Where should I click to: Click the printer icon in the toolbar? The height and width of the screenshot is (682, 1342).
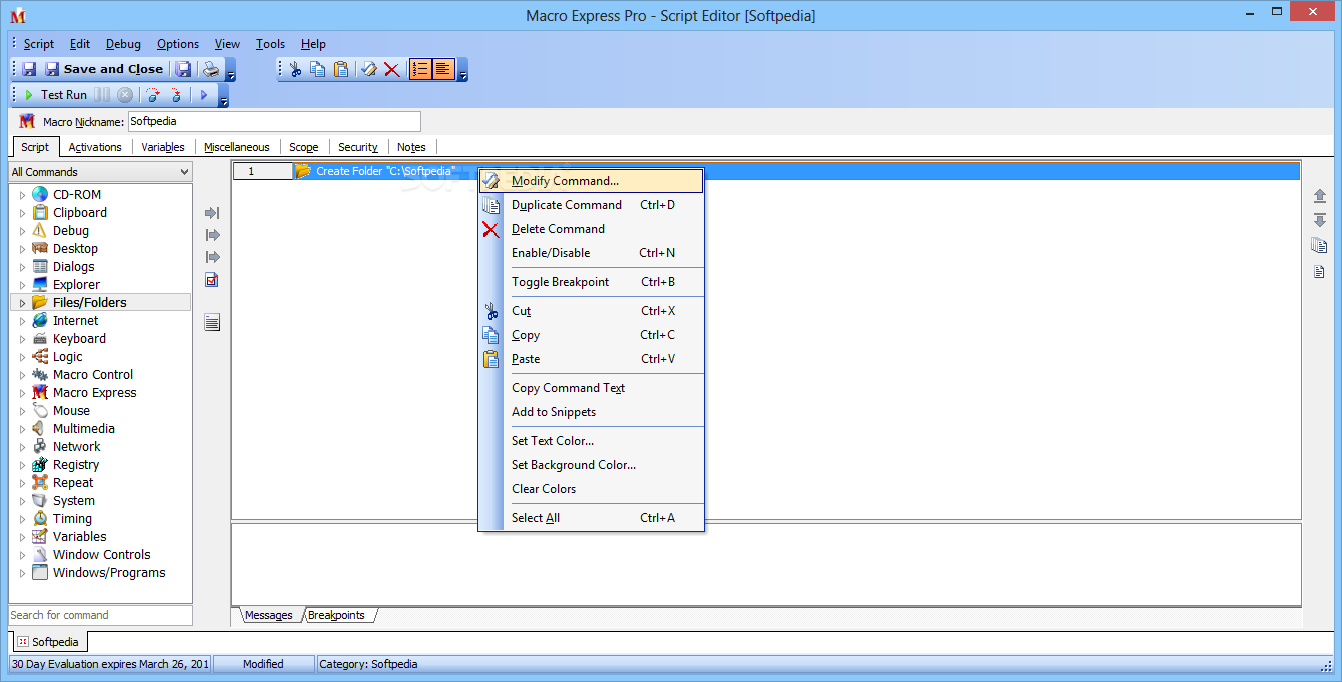211,69
